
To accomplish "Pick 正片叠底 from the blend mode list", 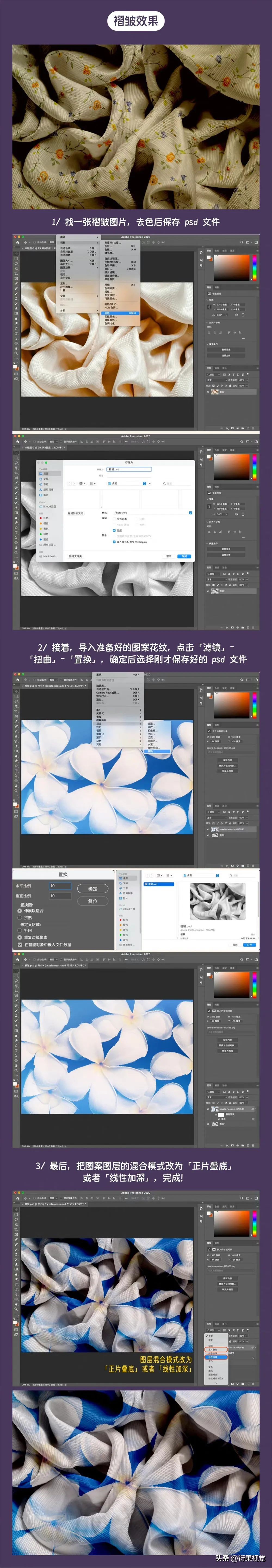I will pos(217,1349).
